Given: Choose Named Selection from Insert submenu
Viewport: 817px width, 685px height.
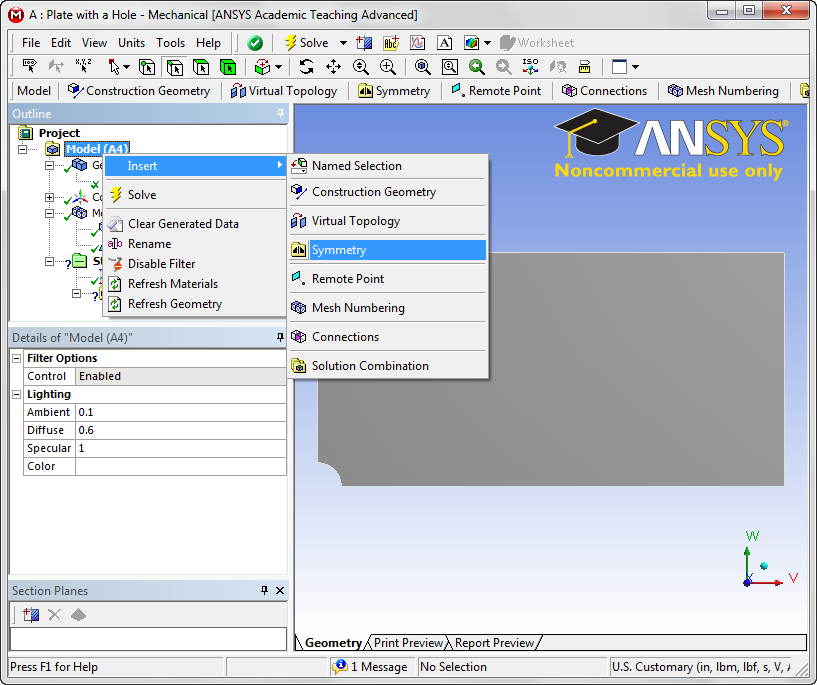Looking at the screenshot, I should tap(388, 166).
